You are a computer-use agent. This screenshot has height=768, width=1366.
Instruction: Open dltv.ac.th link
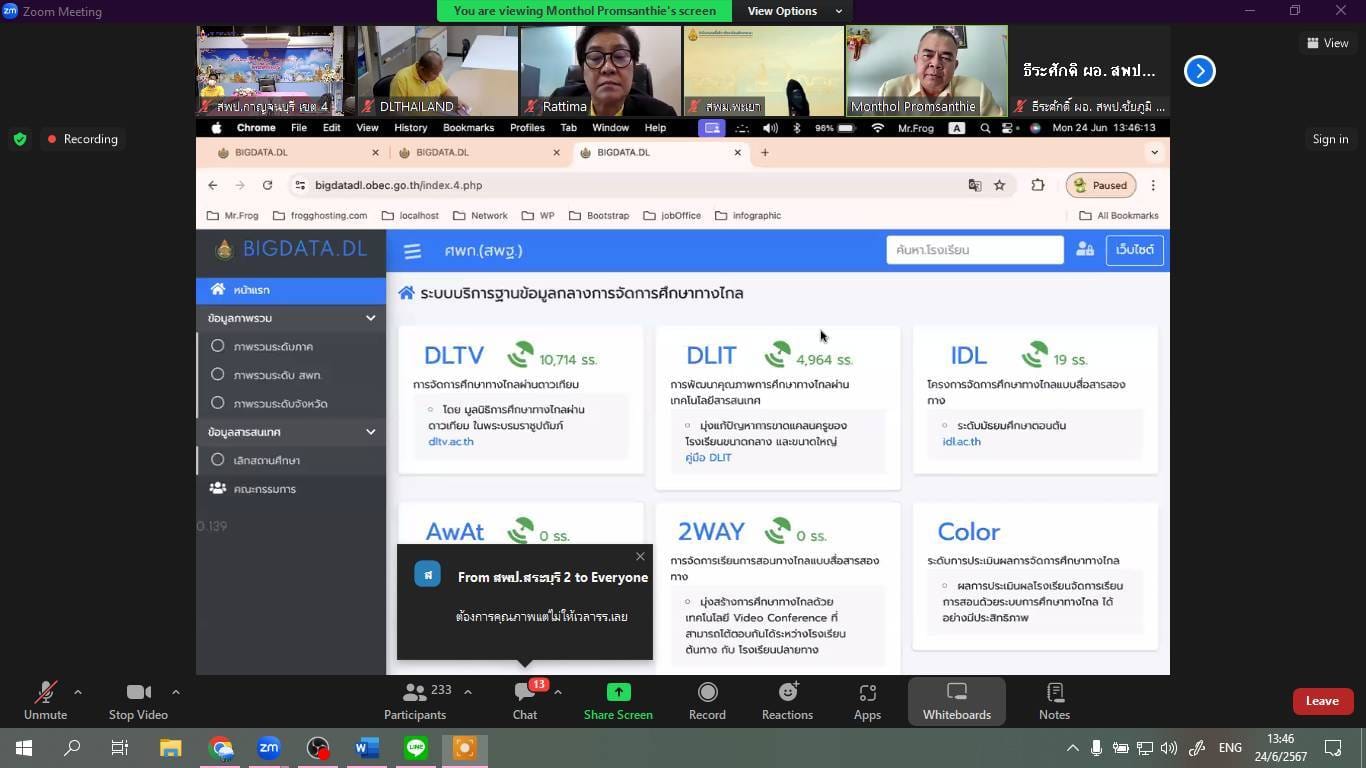point(451,442)
